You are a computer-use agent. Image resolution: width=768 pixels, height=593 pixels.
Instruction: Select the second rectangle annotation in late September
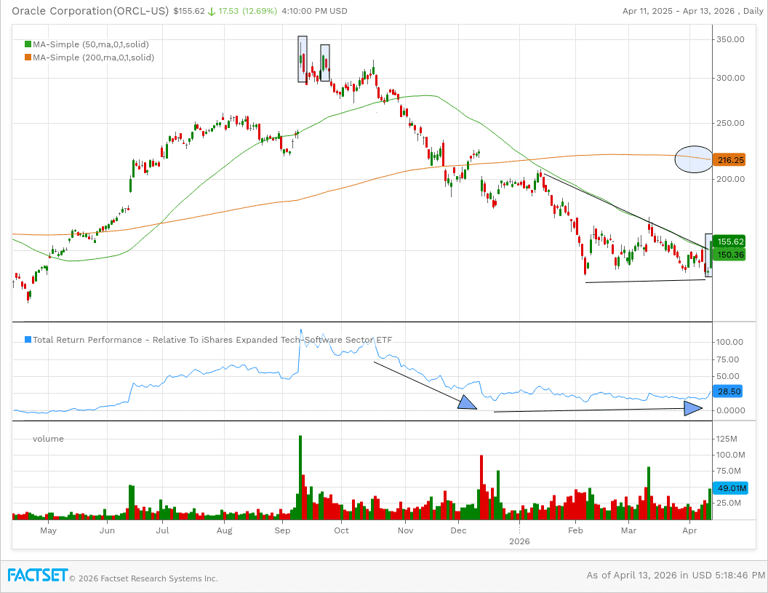(x=324, y=61)
